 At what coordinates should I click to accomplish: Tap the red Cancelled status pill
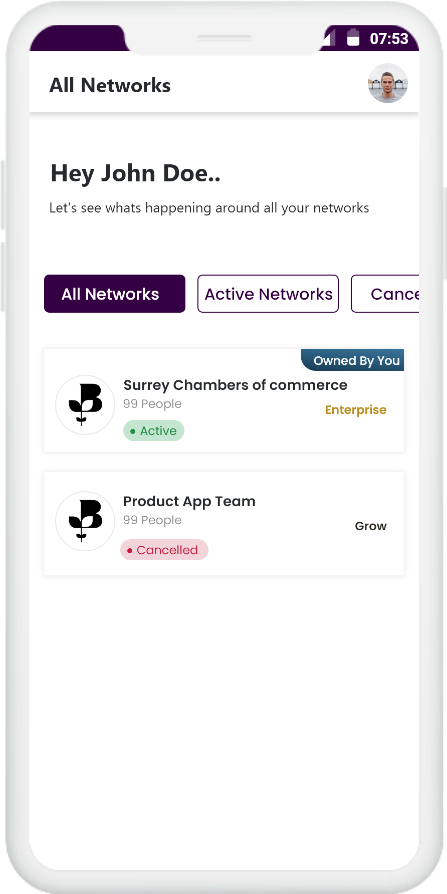click(164, 550)
